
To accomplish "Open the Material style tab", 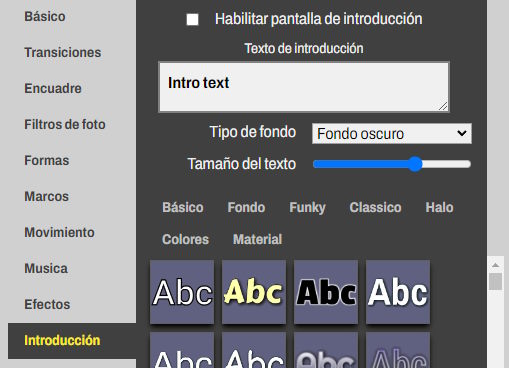I will point(257,239).
